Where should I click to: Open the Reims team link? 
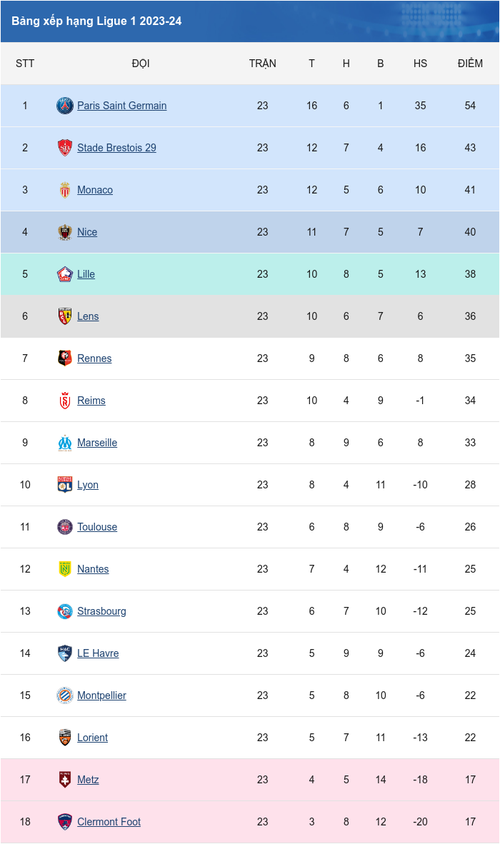[91, 400]
